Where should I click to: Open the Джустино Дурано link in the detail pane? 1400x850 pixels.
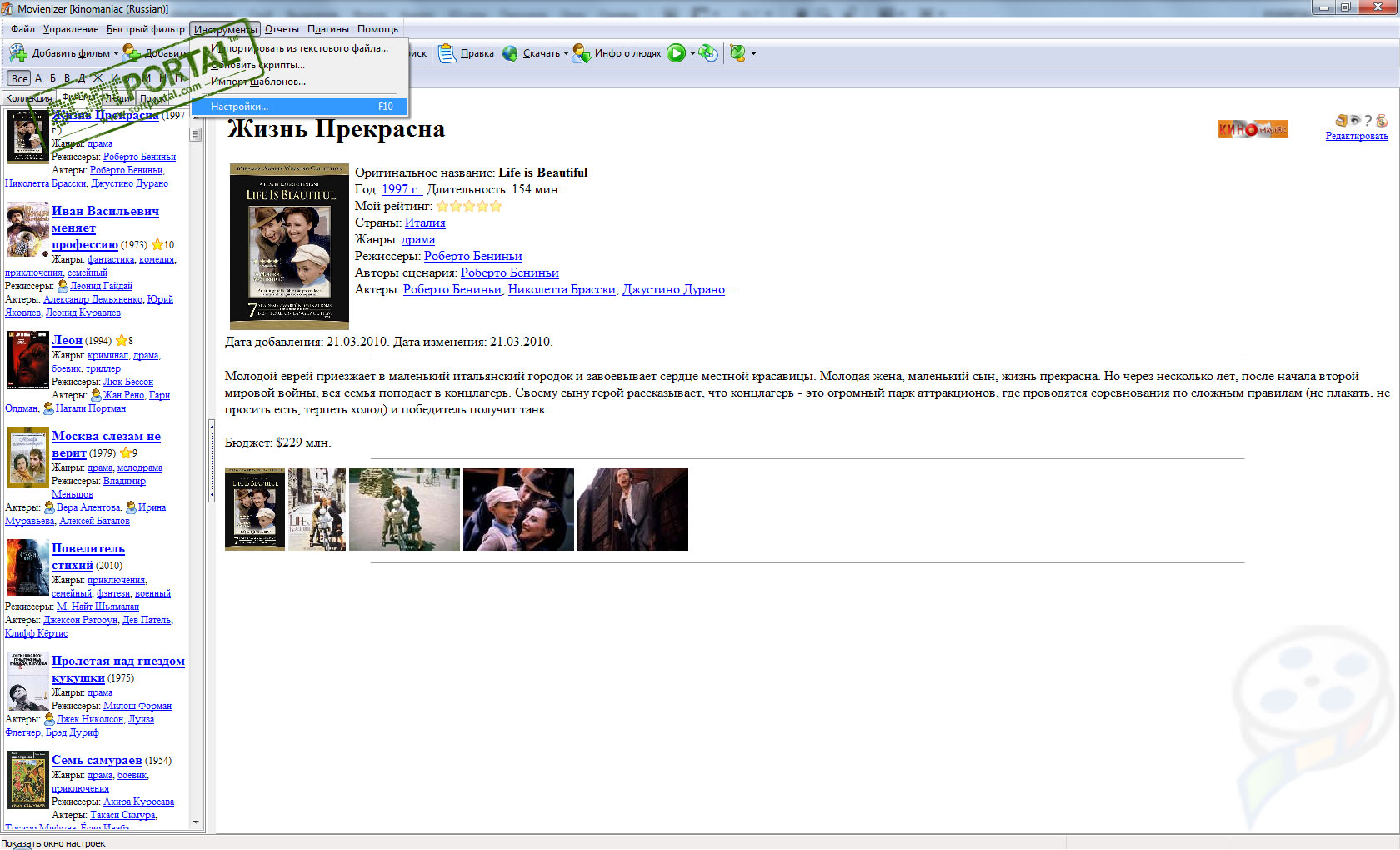(673, 289)
